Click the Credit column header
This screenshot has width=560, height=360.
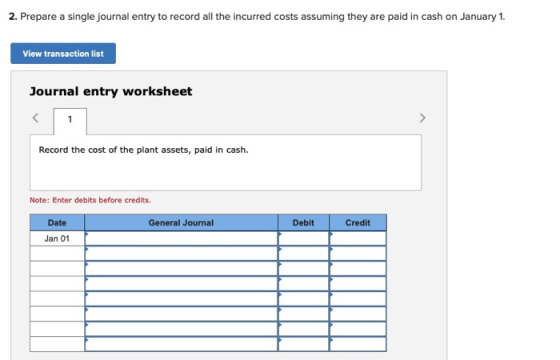coord(358,223)
